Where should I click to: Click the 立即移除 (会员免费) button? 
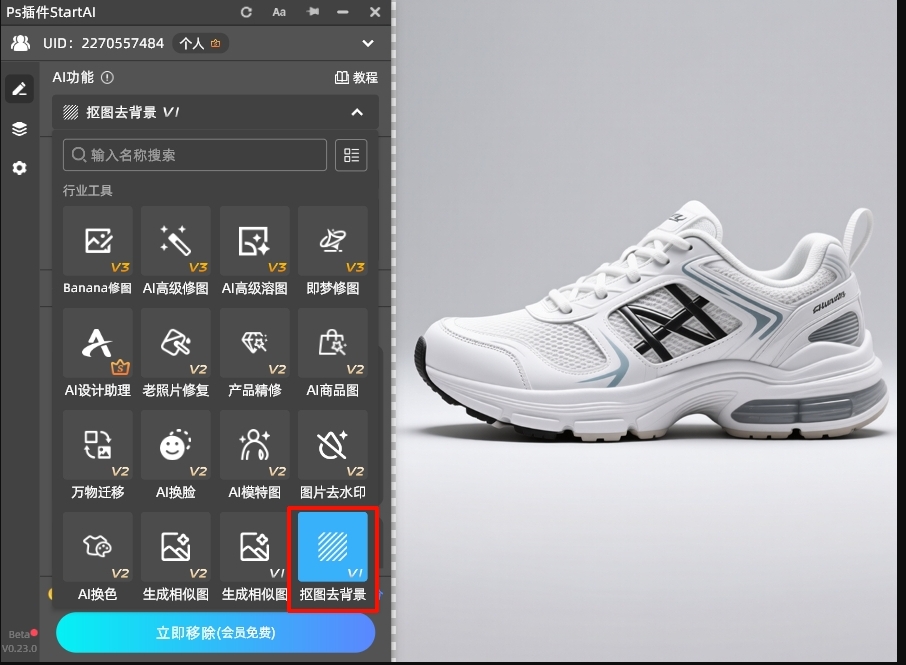pyautogui.click(x=215, y=632)
